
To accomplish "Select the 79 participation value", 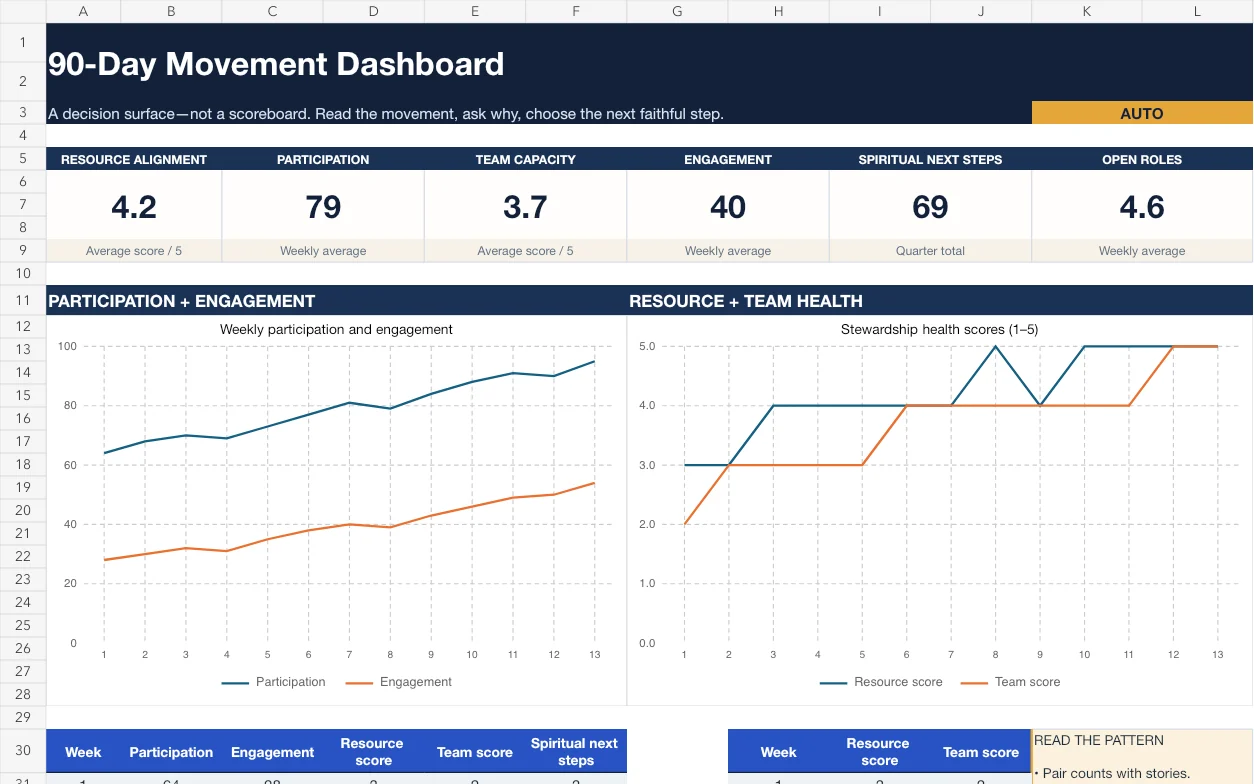I will pos(323,206).
